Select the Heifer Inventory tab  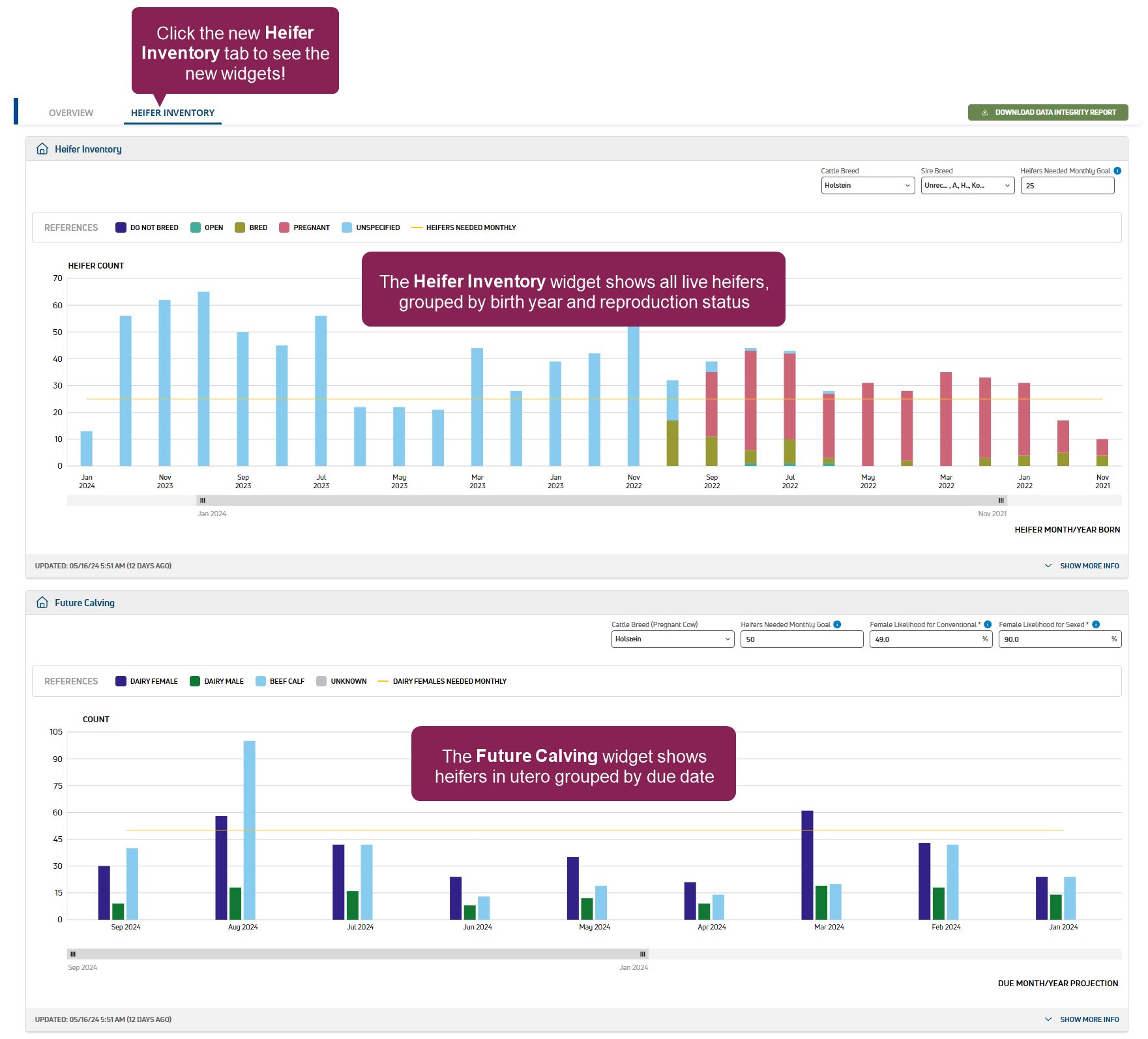coord(173,113)
